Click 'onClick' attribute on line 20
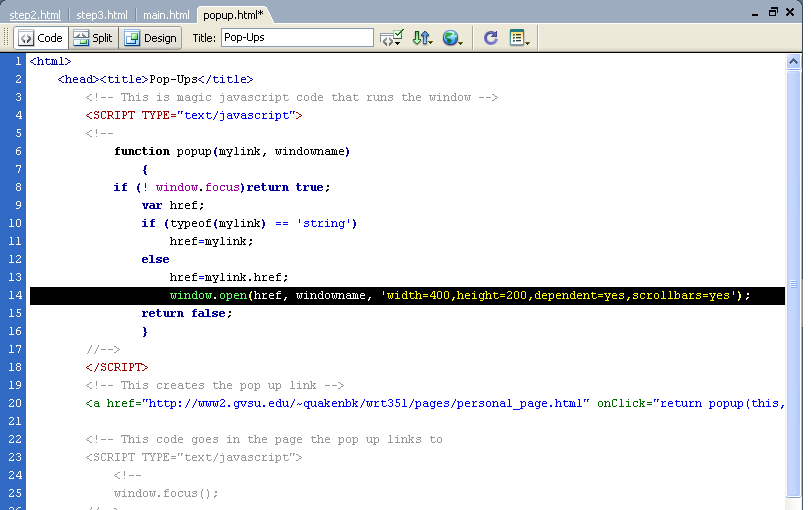811x510 pixels. (x=621, y=403)
